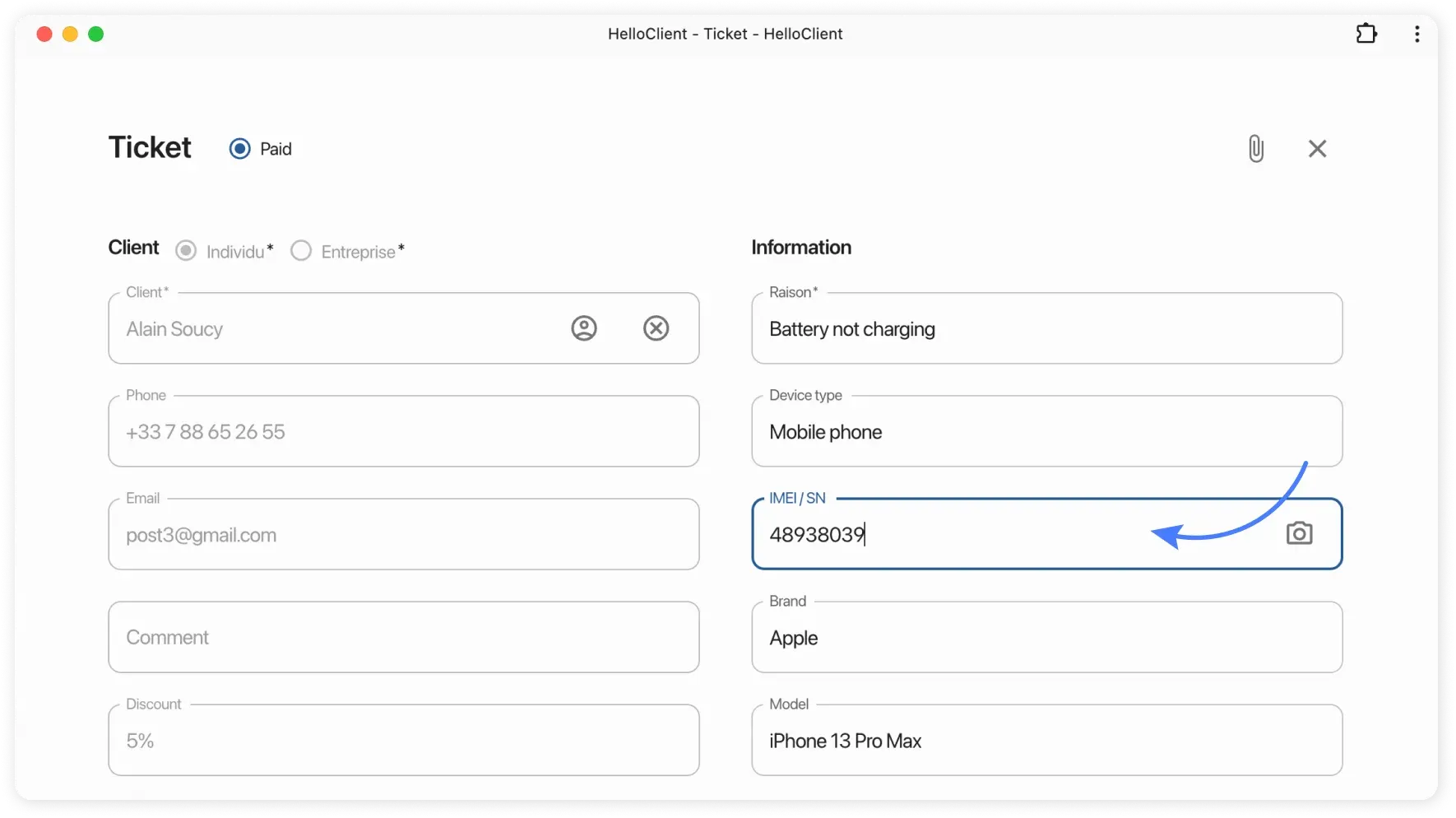Open the browser three-dot overflow menu
Viewport: 1456px width, 818px height.
tap(1417, 34)
